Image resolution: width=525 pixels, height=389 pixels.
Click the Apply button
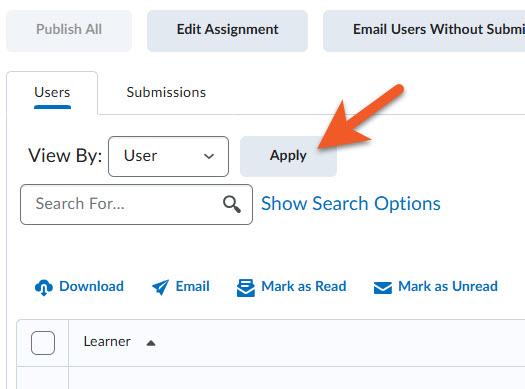288,156
